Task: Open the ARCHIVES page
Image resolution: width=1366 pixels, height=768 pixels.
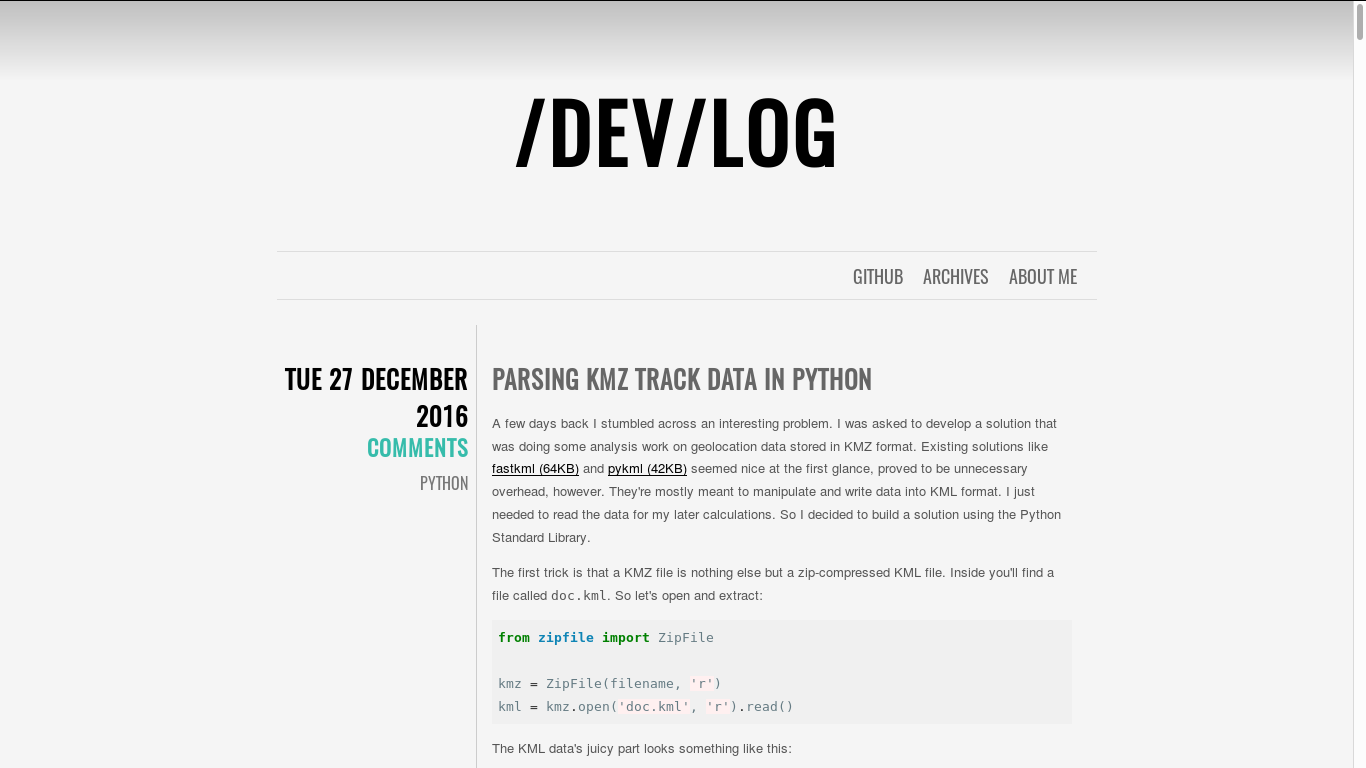Action: (x=955, y=277)
